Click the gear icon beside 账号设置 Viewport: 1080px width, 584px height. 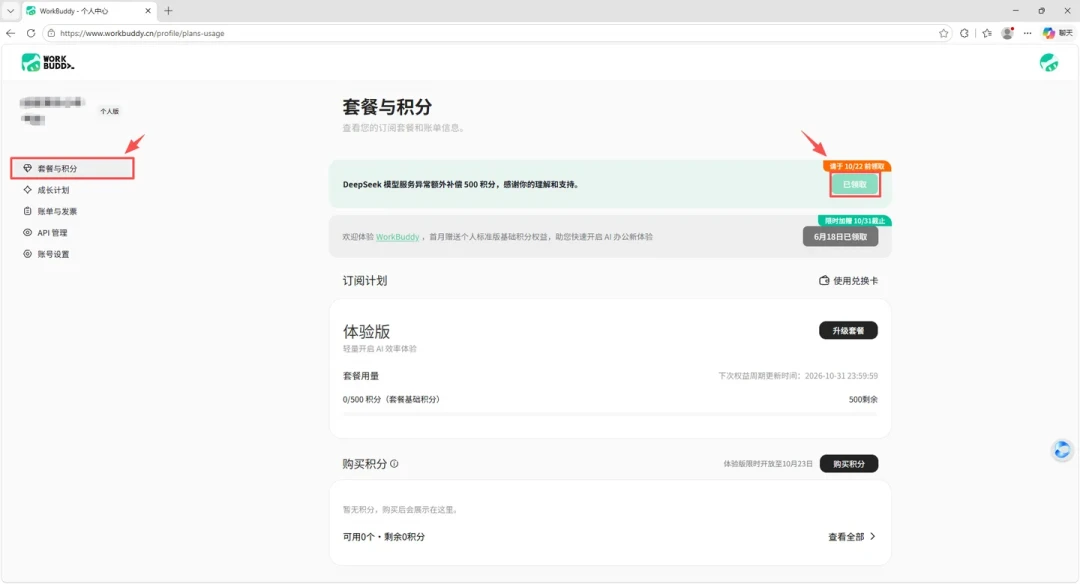(28, 253)
